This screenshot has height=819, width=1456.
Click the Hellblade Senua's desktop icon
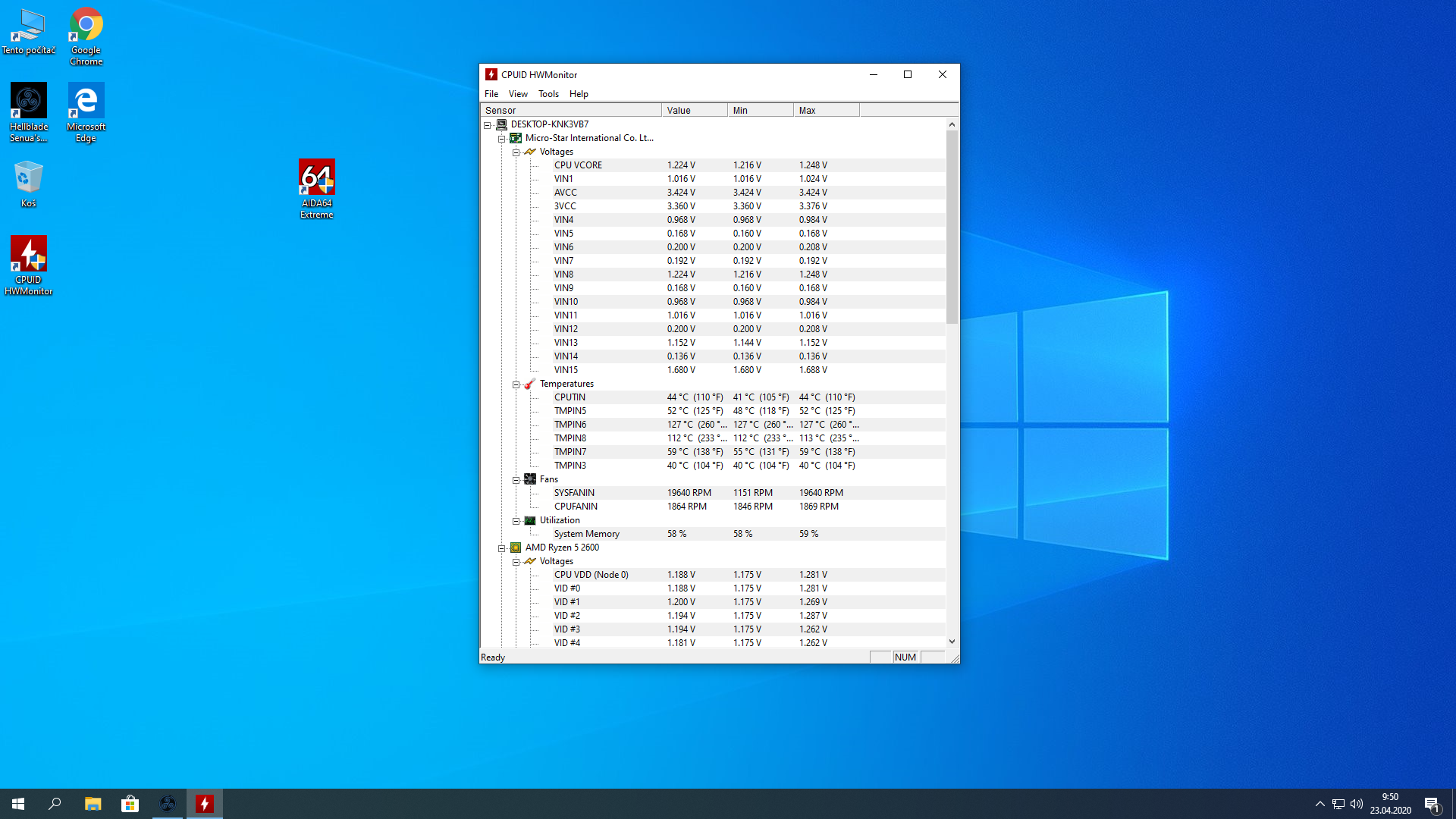(28, 111)
